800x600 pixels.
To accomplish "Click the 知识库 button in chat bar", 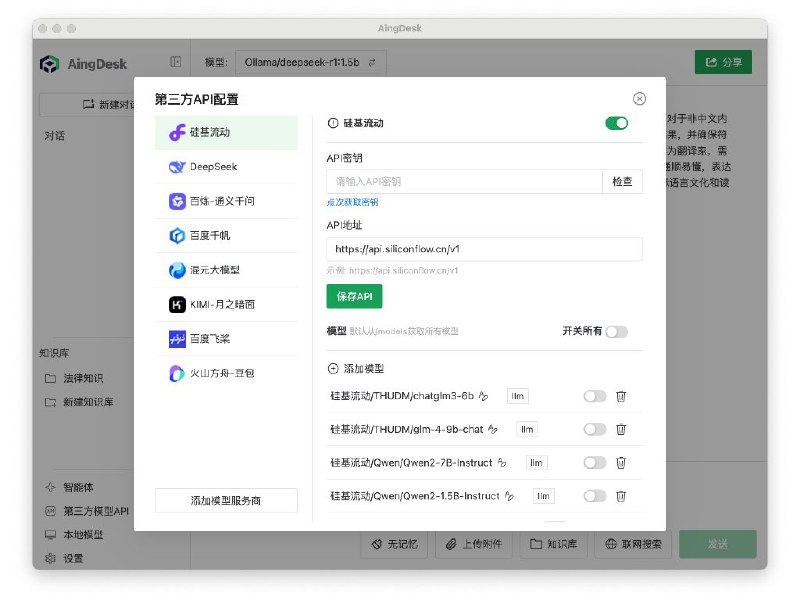I will 553,544.
